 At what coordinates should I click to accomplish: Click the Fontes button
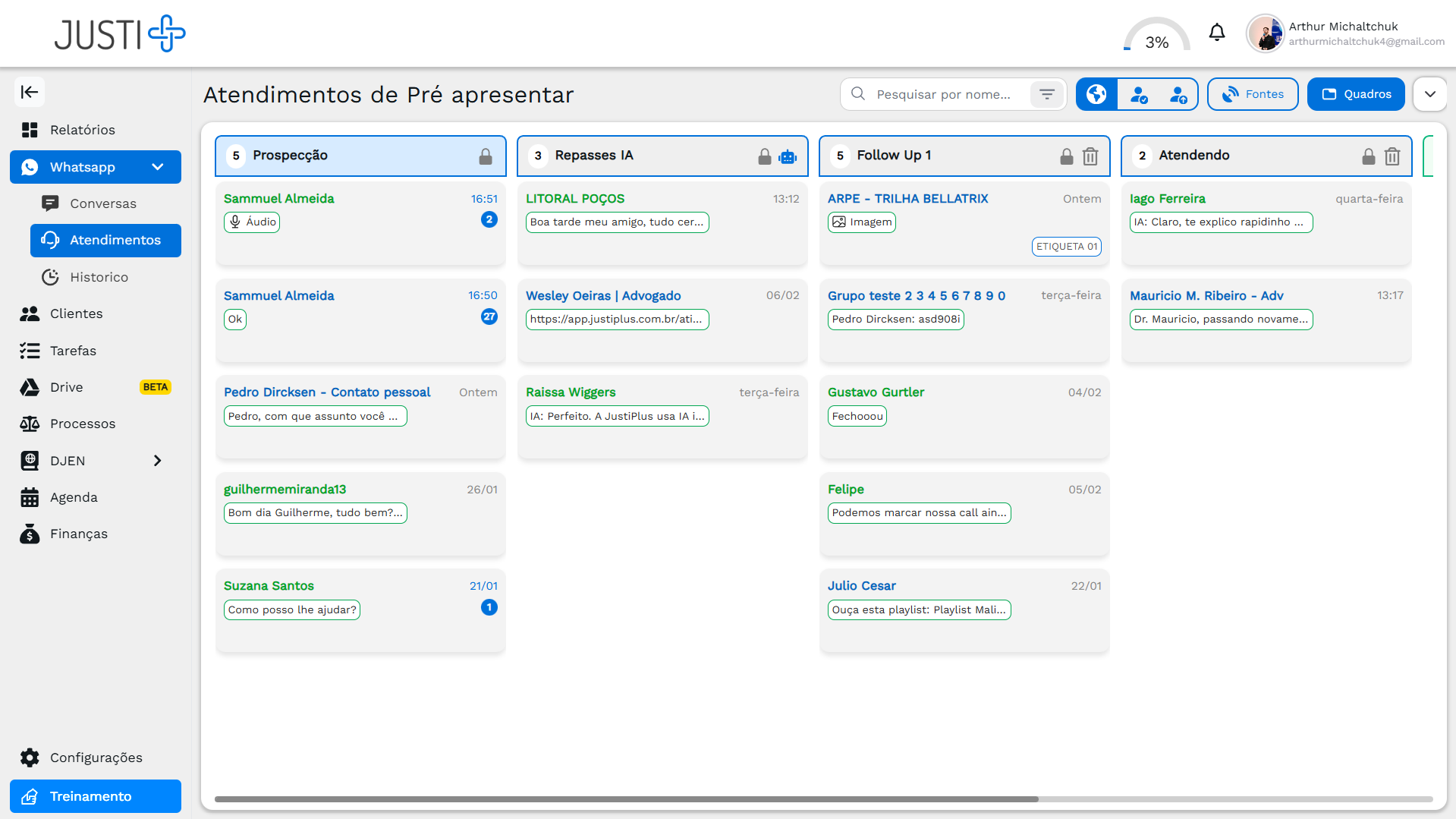click(x=1252, y=94)
